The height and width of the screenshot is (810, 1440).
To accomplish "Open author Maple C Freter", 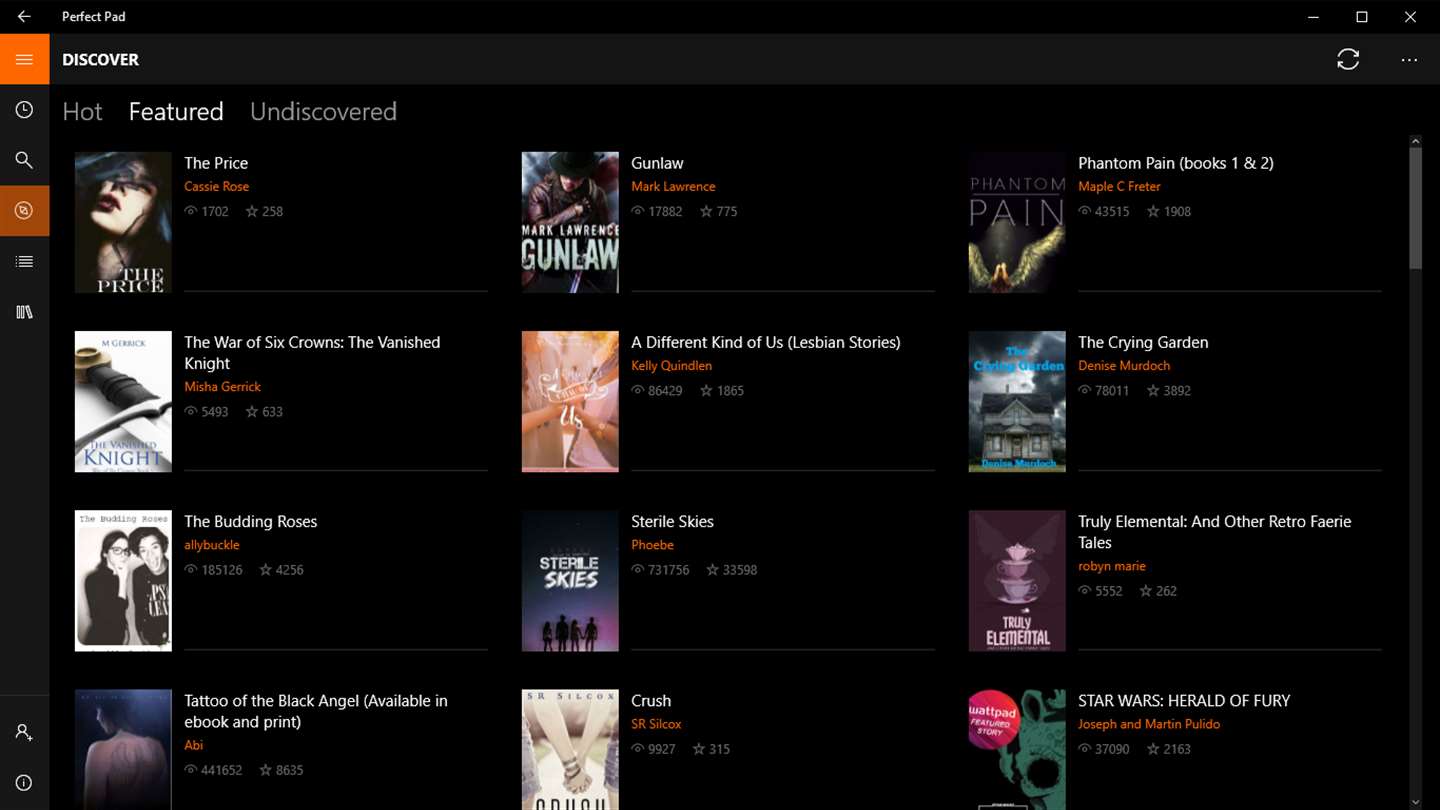I will coord(1119,186).
